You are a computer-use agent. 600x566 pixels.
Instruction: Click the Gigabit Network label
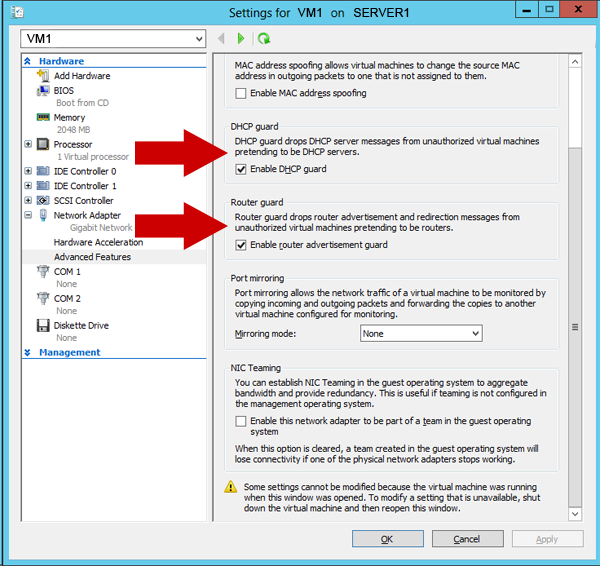101,228
